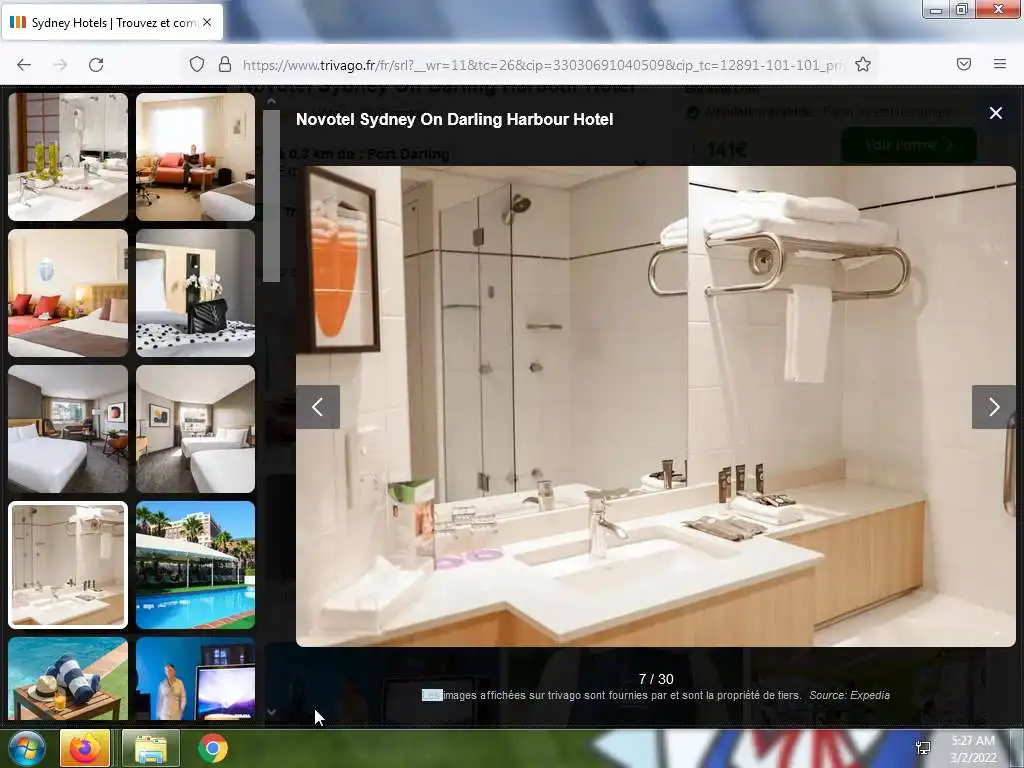Open the tracking protection shield icon
Image resolution: width=1024 pixels, height=768 pixels.
(197, 64)
